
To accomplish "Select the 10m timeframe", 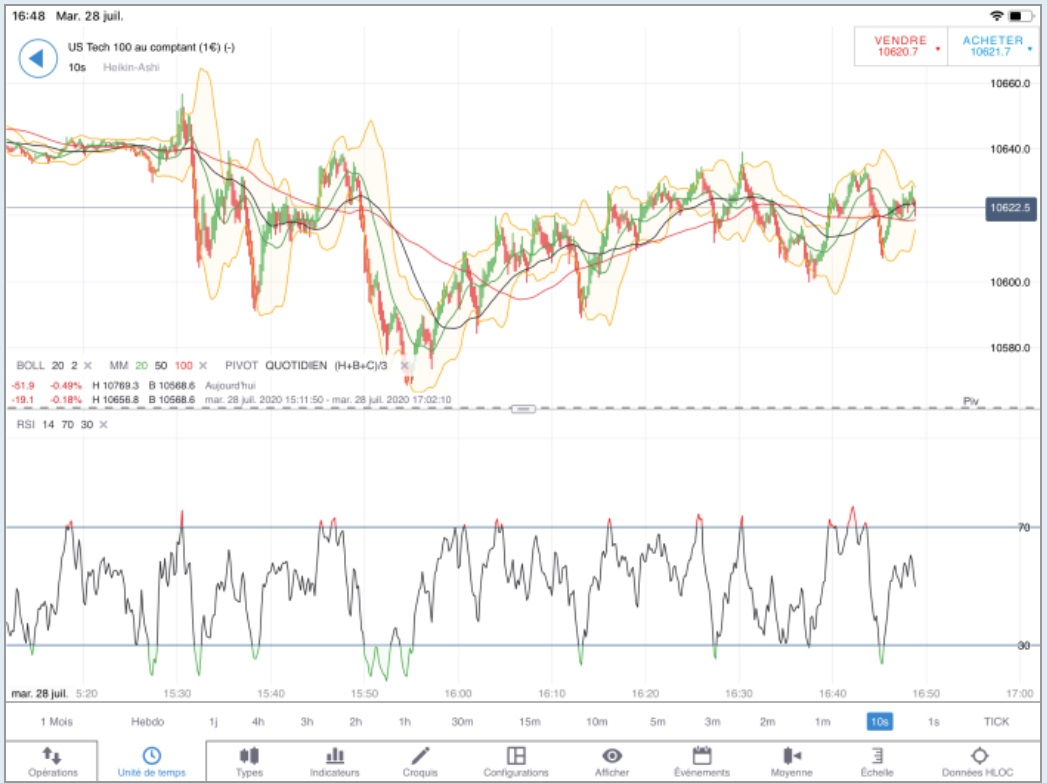I will click(x=597, y=722).
